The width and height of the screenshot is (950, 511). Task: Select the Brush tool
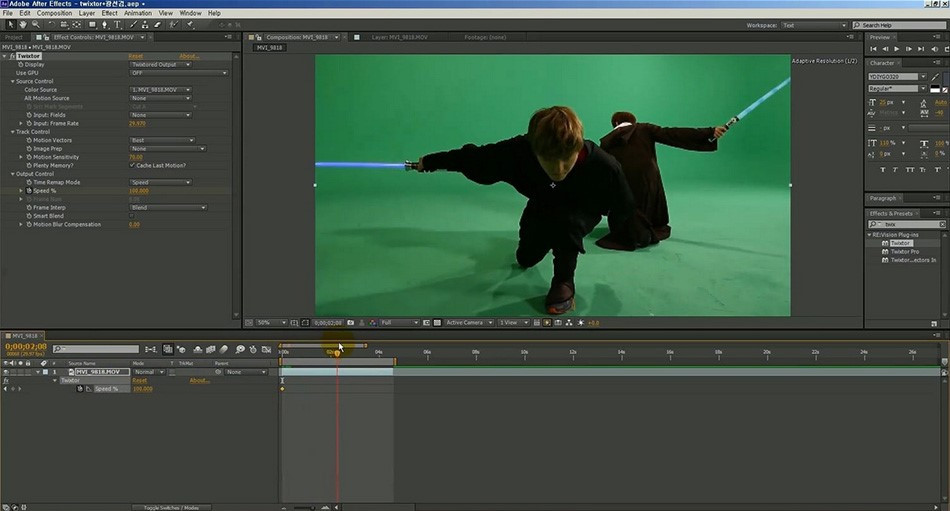(x=133, y=25)
